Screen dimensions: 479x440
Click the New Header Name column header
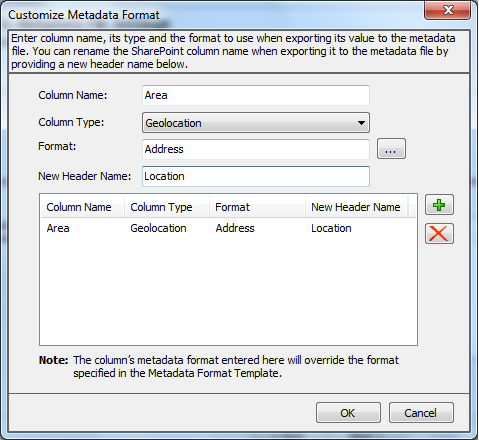click(x=356, y=207)
